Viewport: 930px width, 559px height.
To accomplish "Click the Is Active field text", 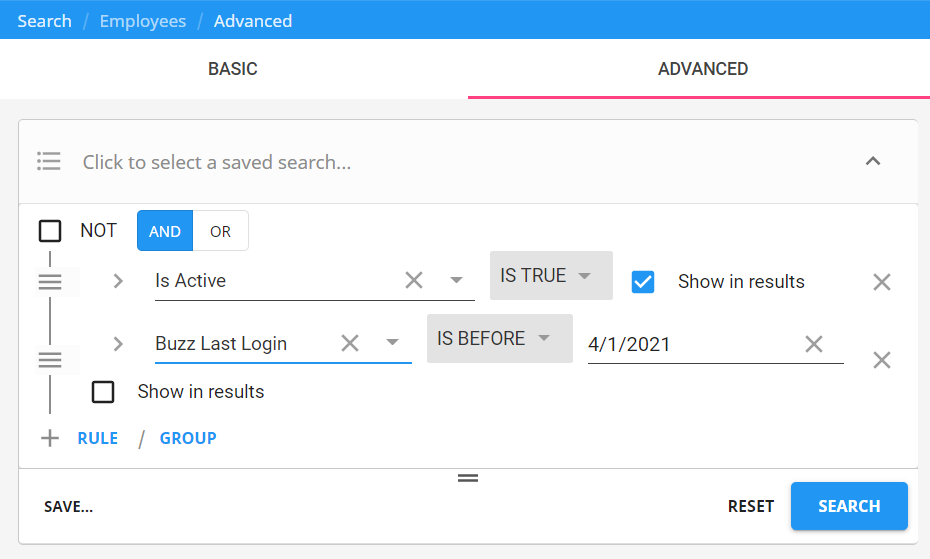I will point(190,281).
